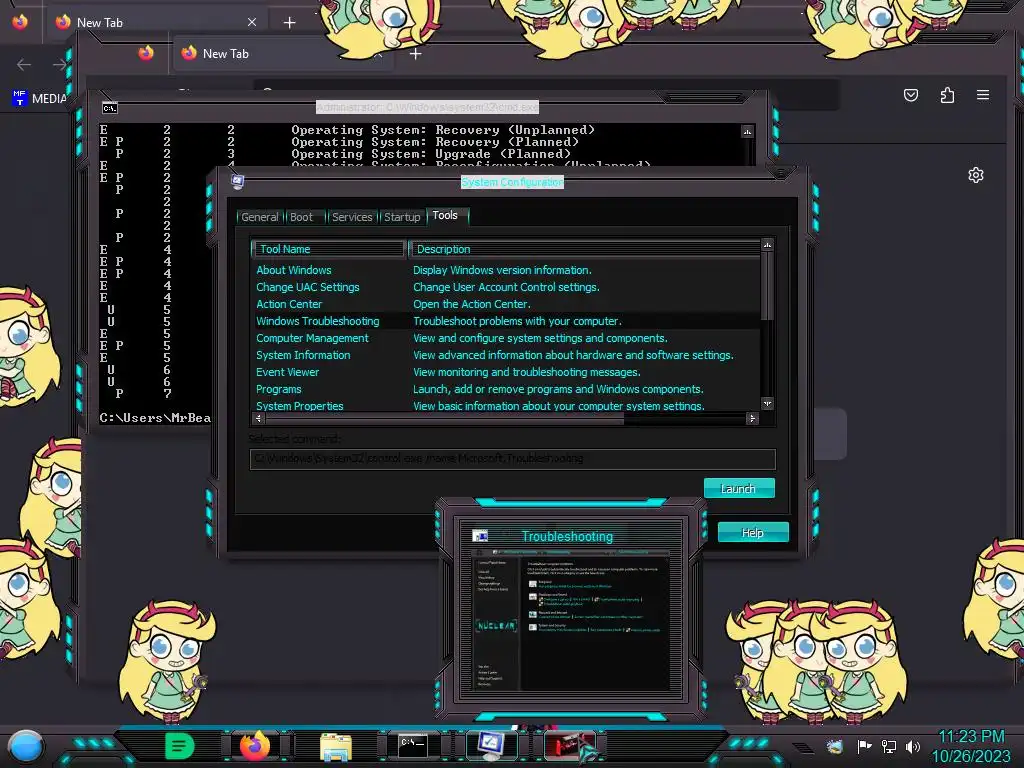Click the tool list scroll down arrow
The width and height of the screenshot is (1024, 768).
767,404
